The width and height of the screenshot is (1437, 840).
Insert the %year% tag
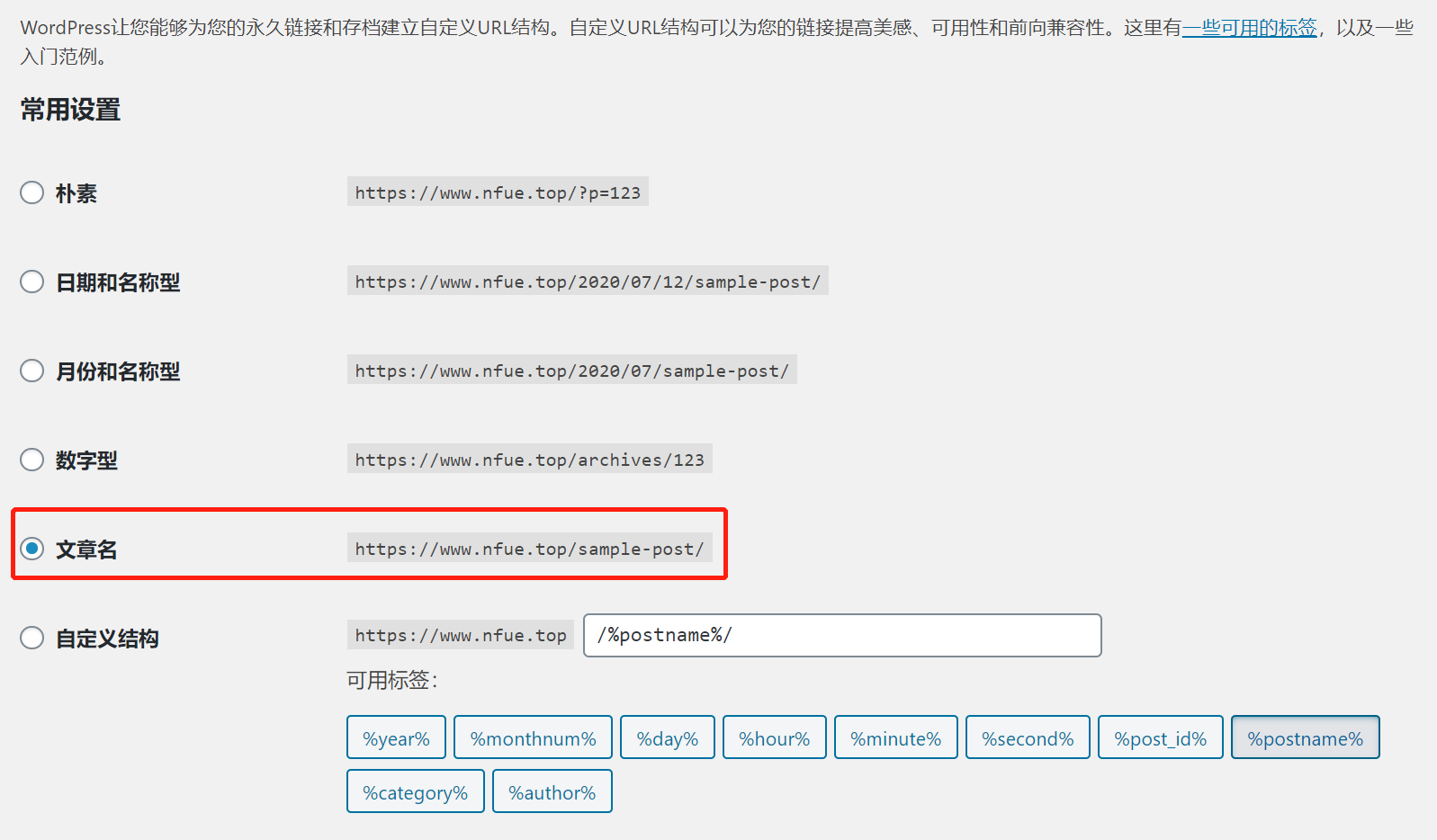[x=396, y=737]
